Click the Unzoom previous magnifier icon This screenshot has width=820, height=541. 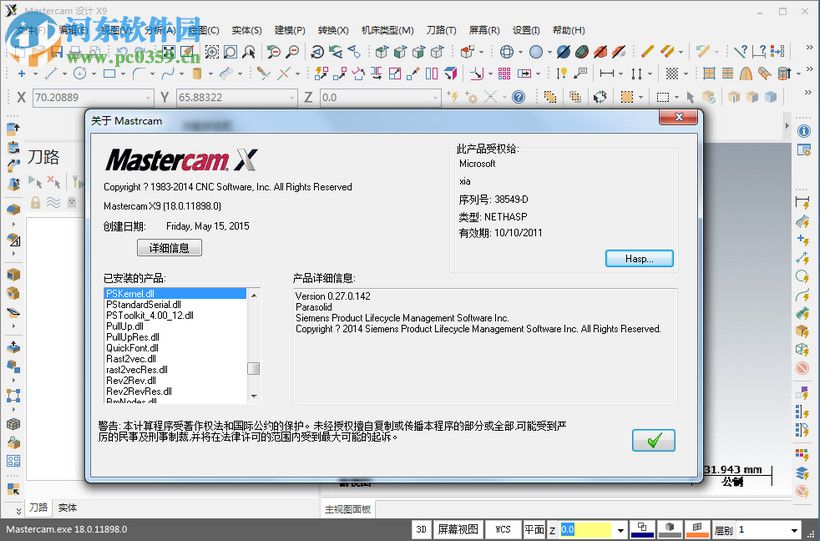[x=274, y=52]
